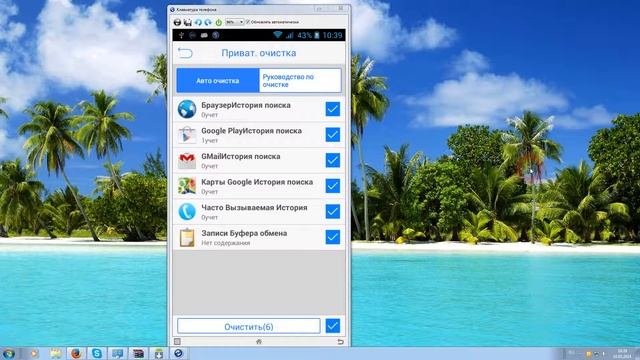The height and width of the screenshot is (360, 640).
Task: Tap the phone's menu square button
Action: [177, 342]
